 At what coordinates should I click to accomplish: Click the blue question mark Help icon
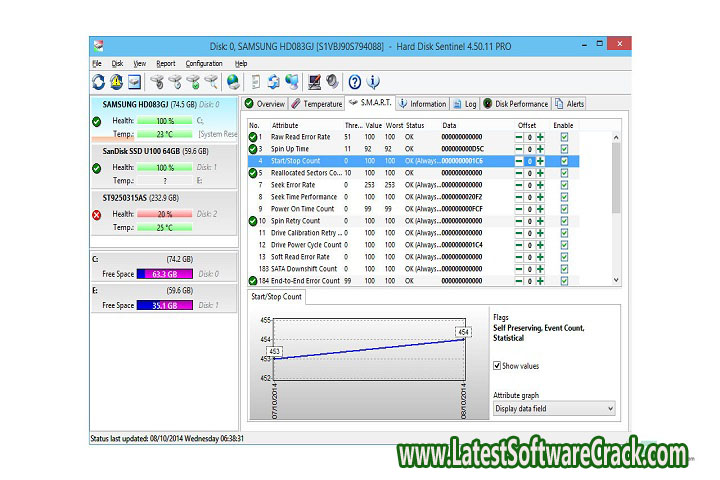click(354, 82)
